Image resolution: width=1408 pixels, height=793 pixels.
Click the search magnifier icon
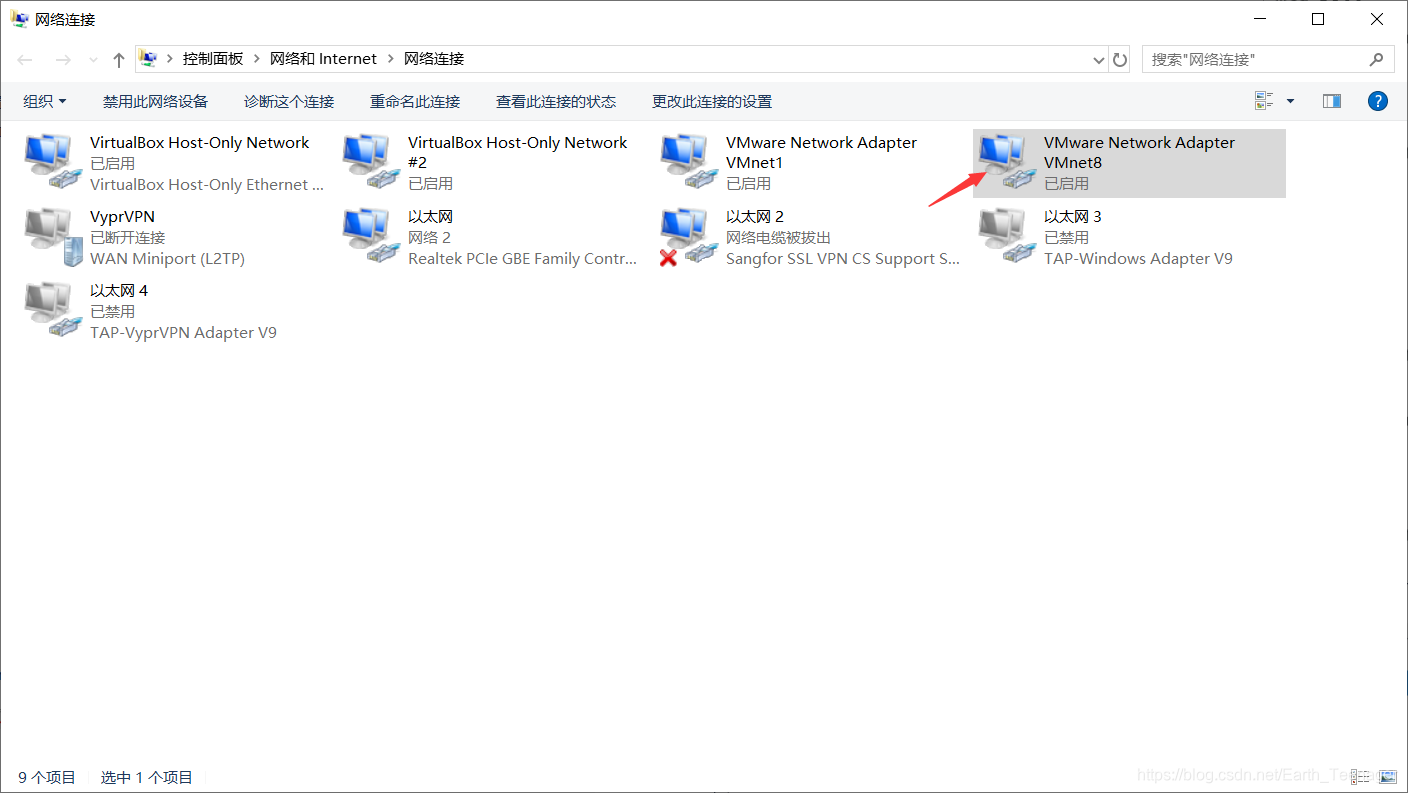(1377, 60)
